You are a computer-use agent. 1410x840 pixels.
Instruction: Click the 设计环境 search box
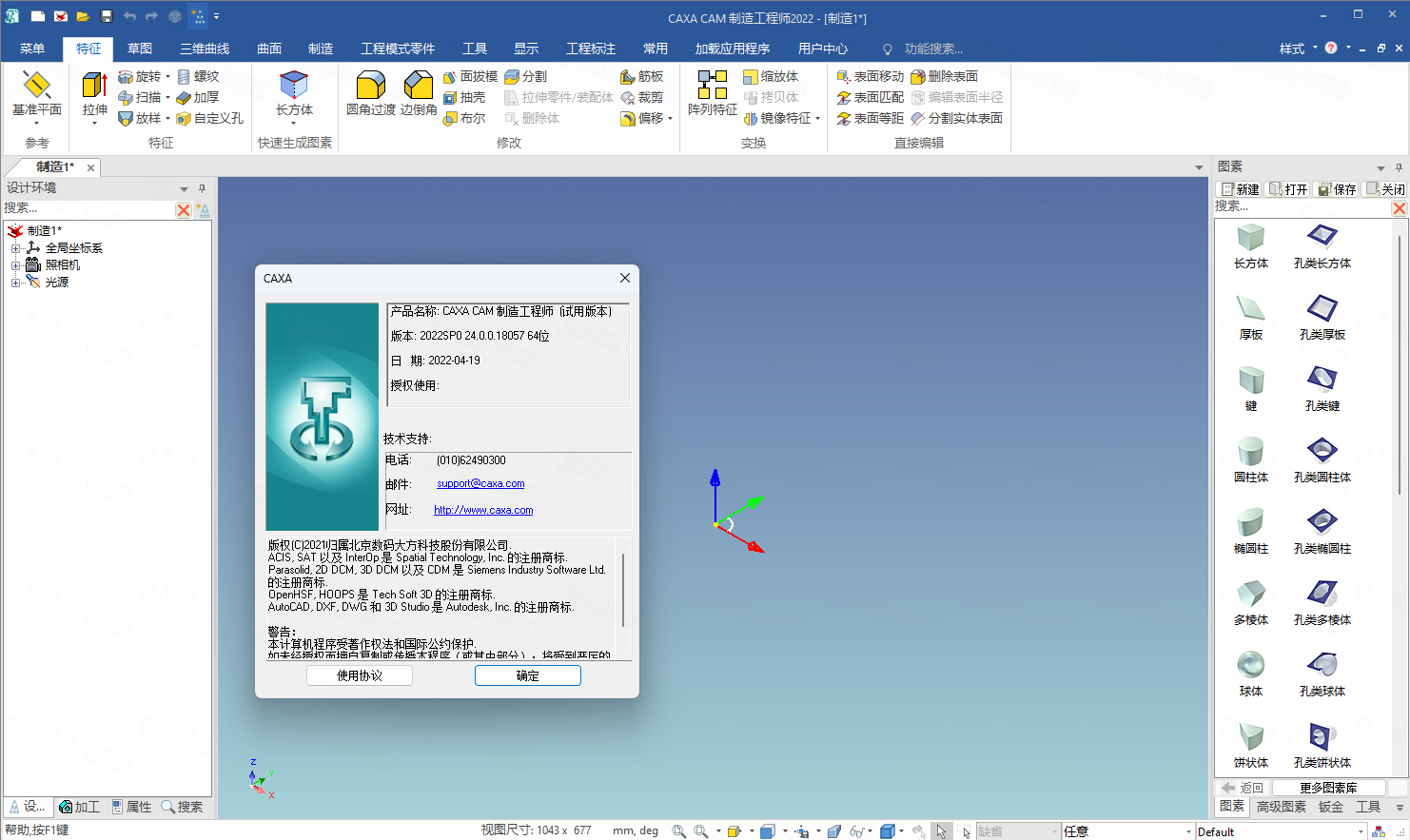88,208
